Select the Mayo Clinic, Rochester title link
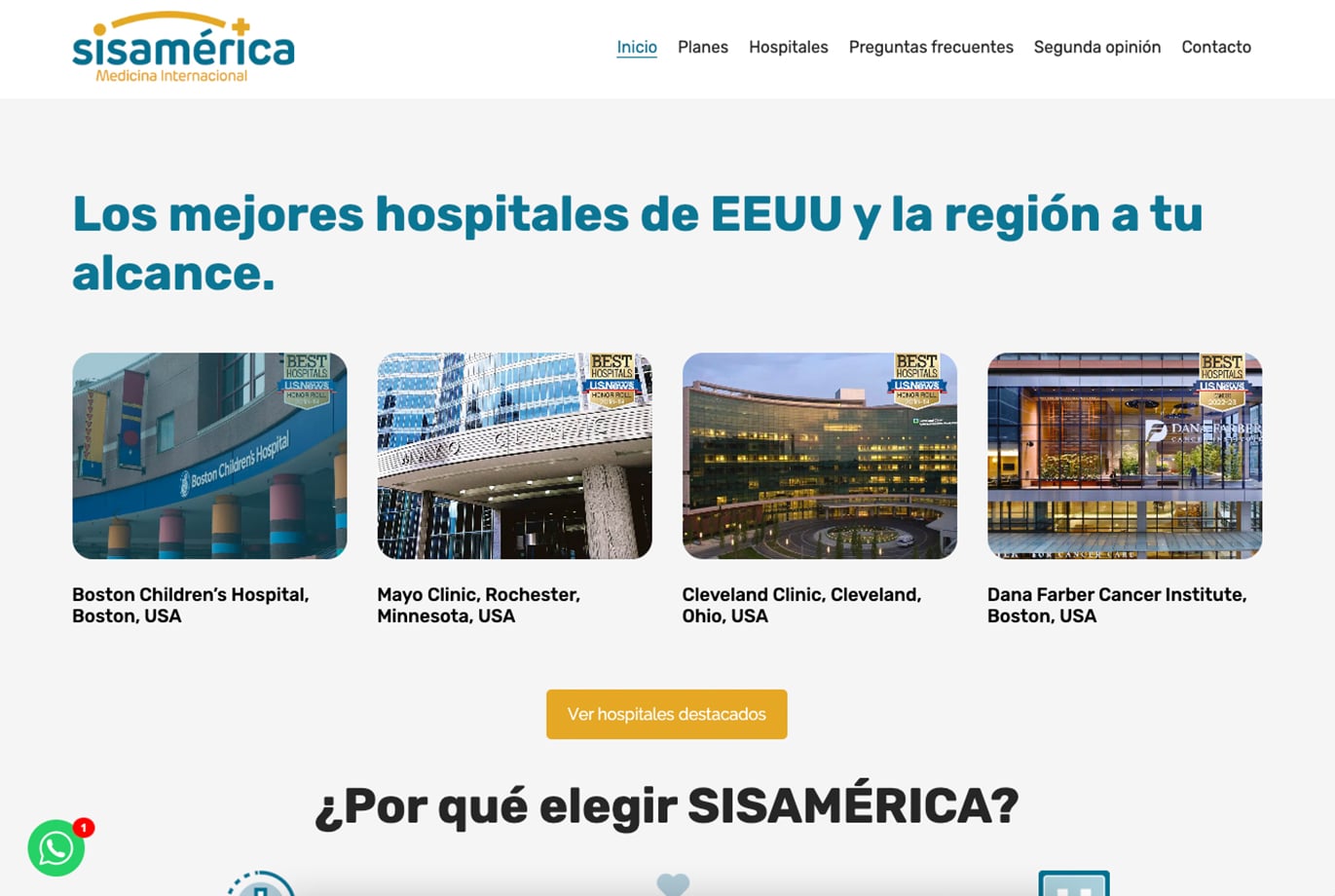1335x896 pixels. point(478,605)
